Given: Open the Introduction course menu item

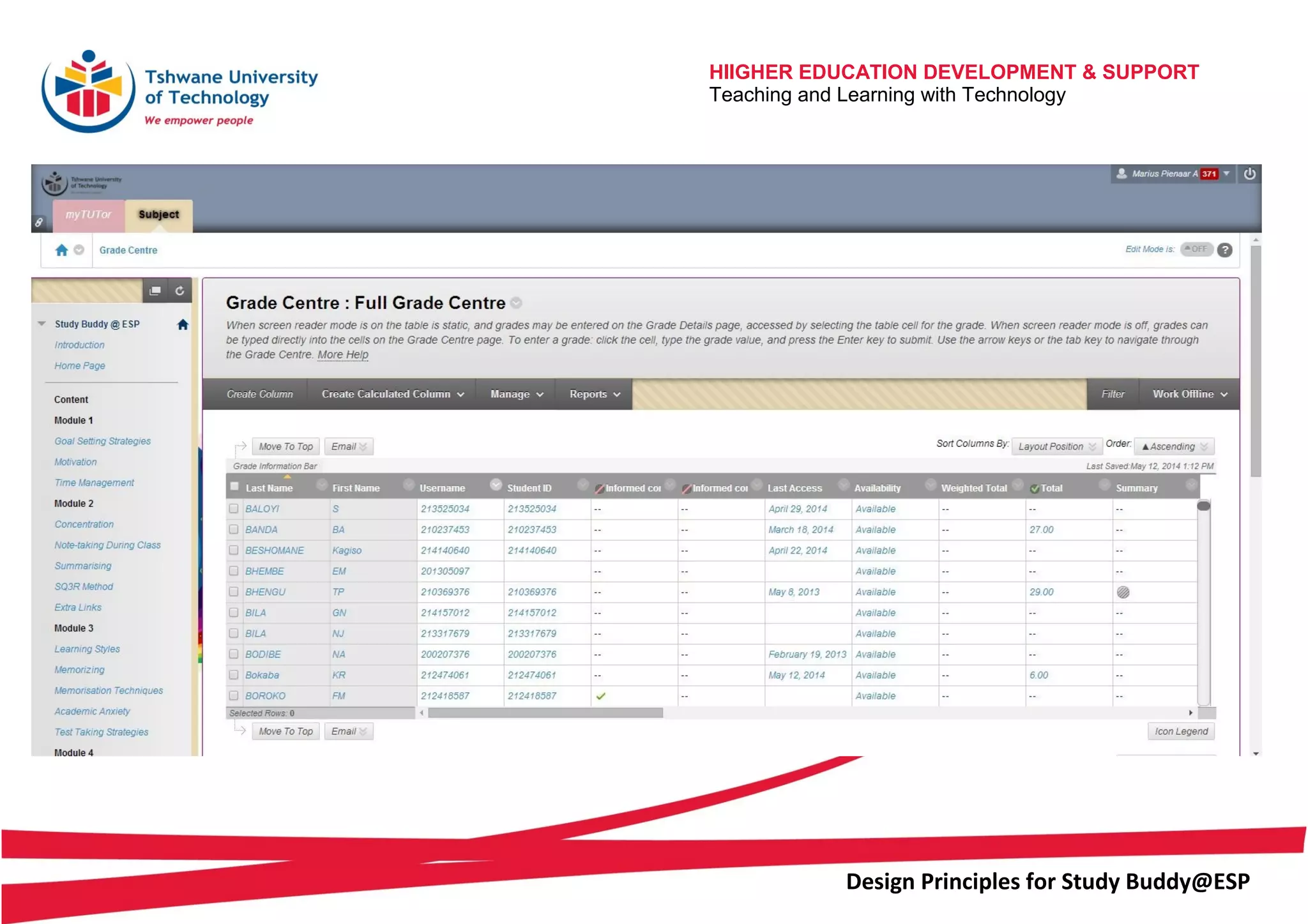Looking at the screenshot, I should pos(79,345).
